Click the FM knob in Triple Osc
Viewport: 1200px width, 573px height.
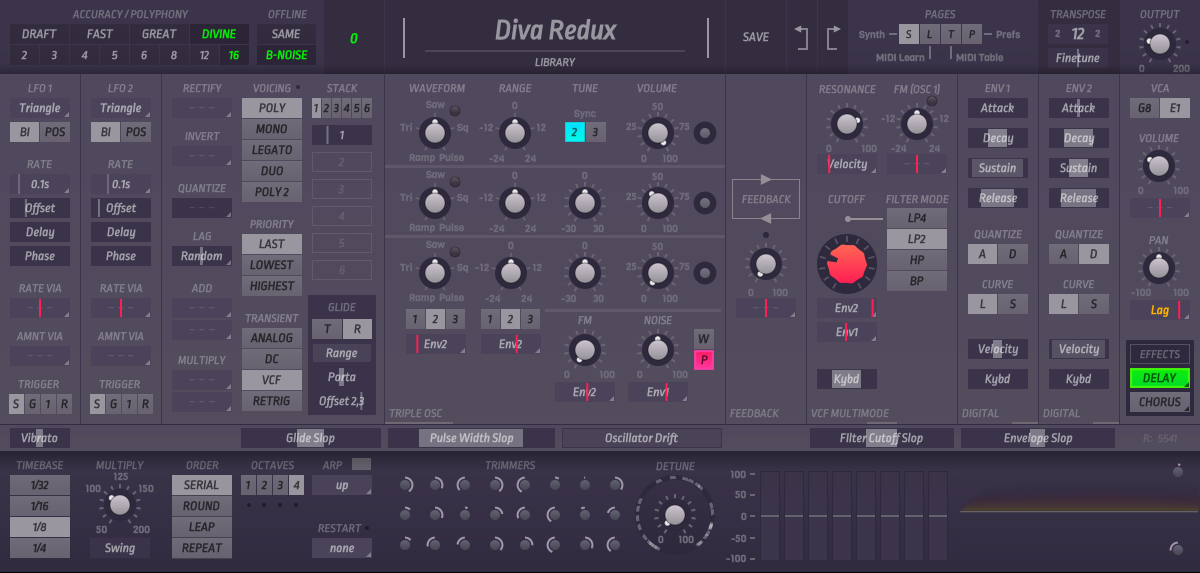coord(583,349)
